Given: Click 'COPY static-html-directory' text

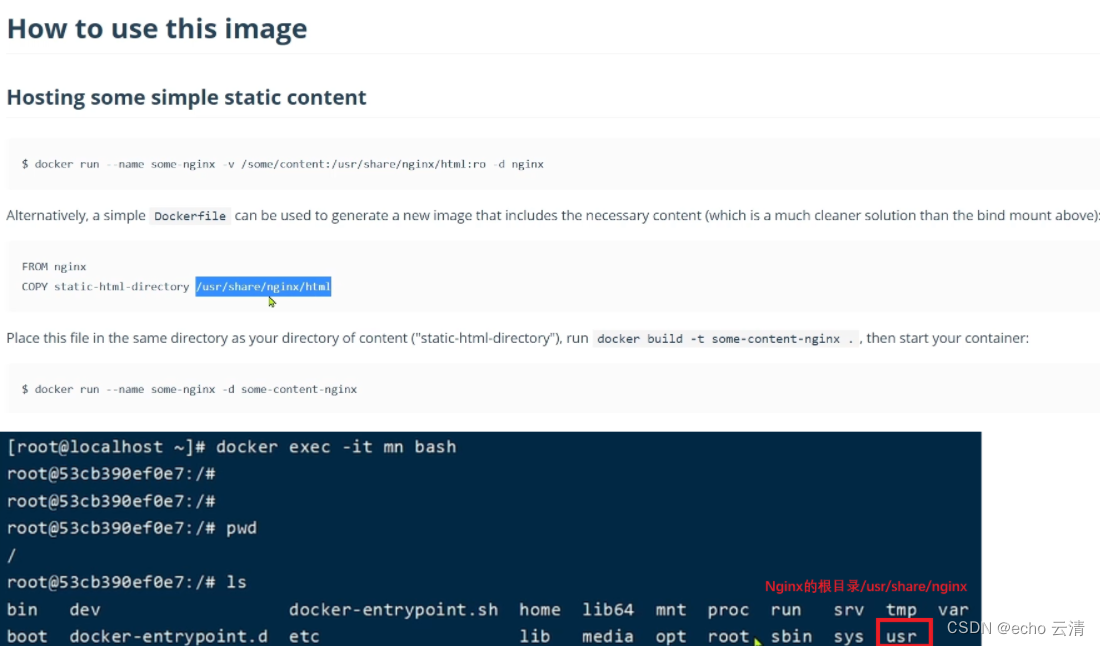Looking at the screenshot, I should [105, 286].
